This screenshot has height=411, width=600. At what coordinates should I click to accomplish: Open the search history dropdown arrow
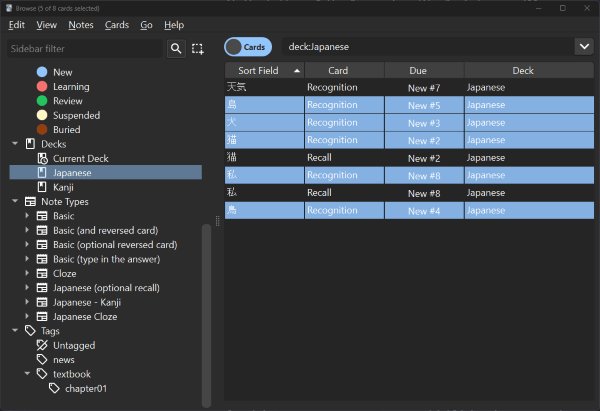coord(584,47)
